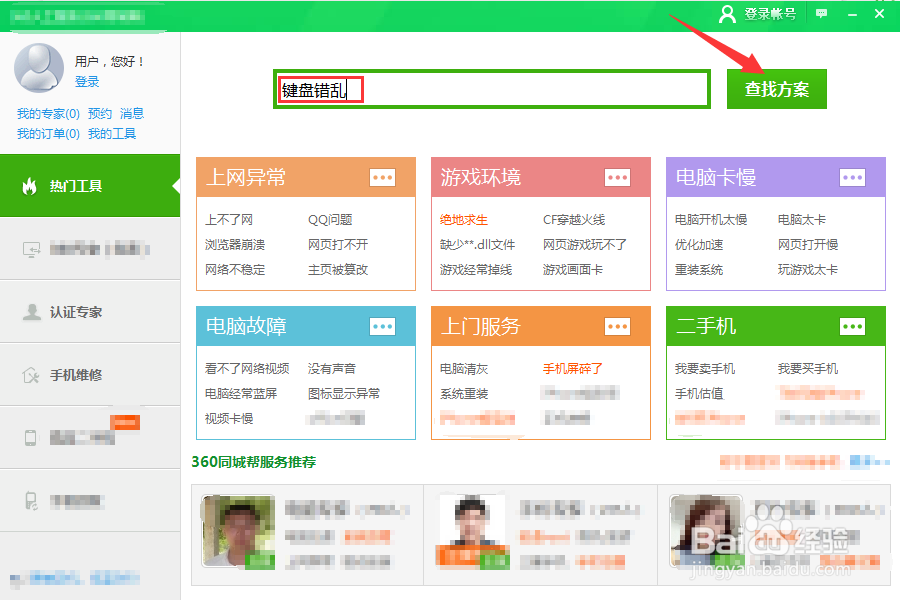The width and height of the screenshot is (900, 600).
Task: Click the 查找方案 green button
Action: coord(777,89)
